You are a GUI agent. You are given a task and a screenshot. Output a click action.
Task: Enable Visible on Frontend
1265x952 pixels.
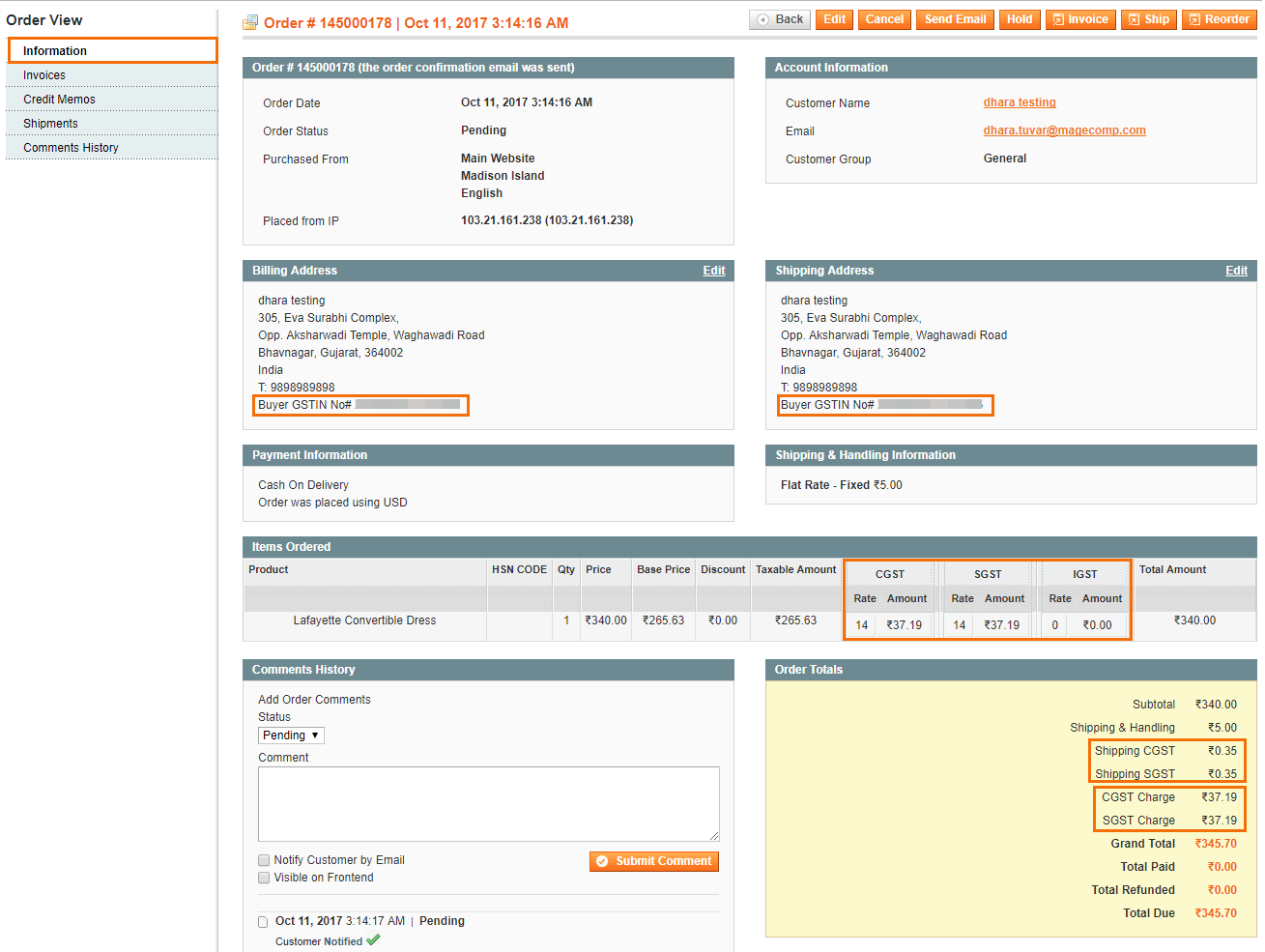(x=263, y=878)
